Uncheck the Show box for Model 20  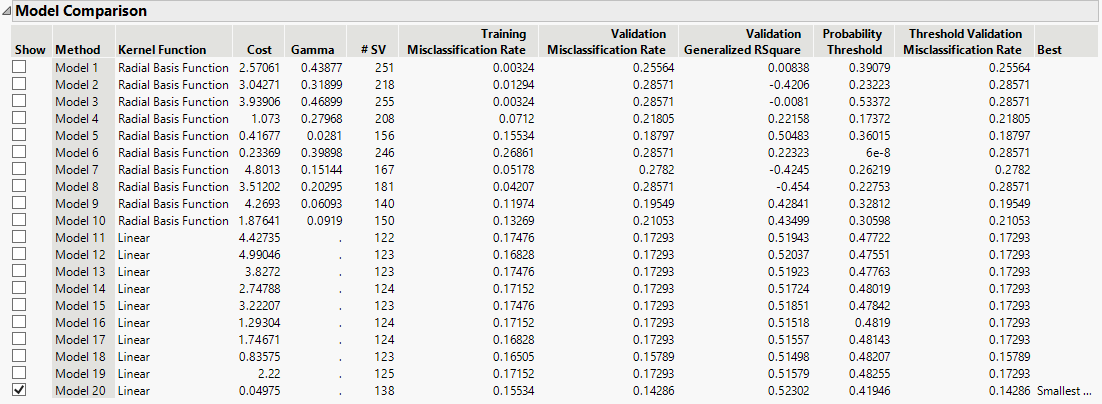click(18, 391)
